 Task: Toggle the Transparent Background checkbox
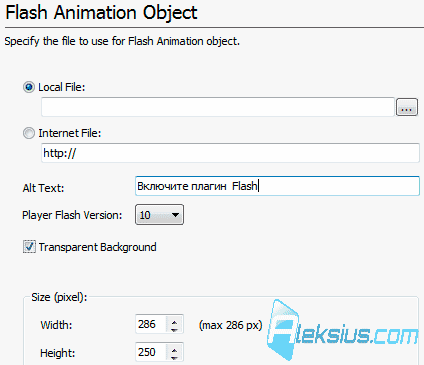point(29,247)
